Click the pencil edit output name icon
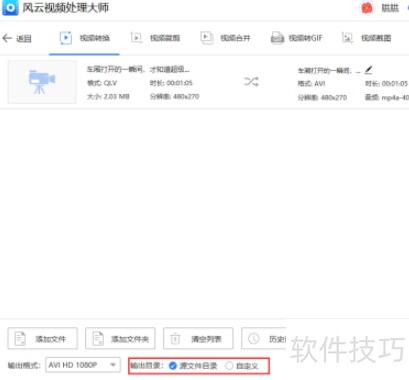409x380 pixels. 368,70
